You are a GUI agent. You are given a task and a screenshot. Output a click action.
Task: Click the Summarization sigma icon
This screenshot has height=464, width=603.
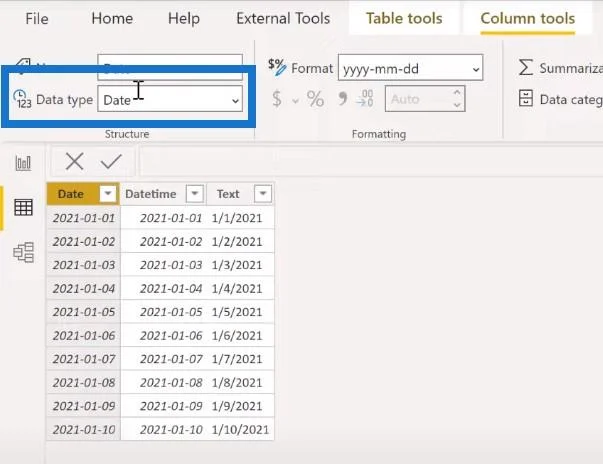tap(526, 67)
